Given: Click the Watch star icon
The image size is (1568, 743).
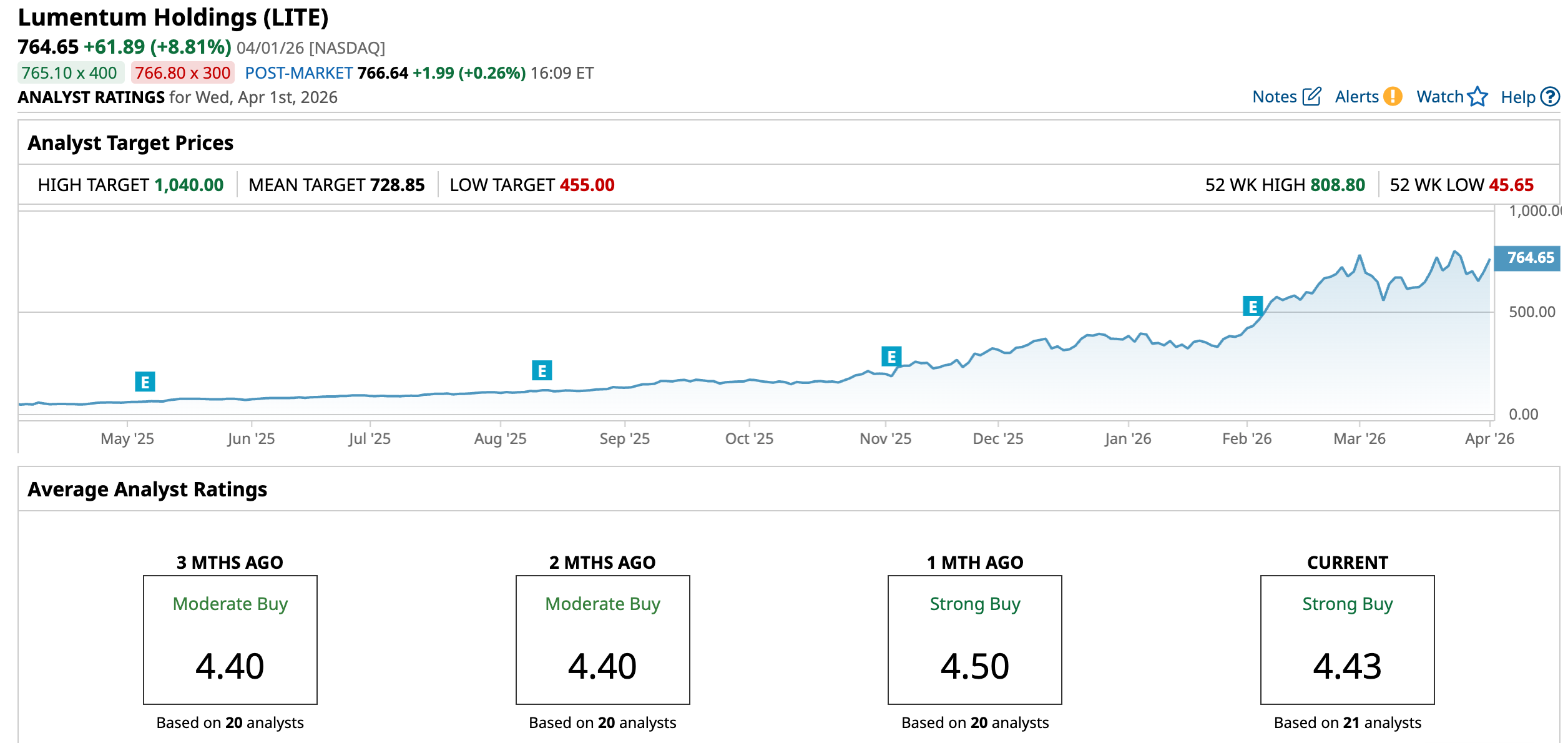Looking at the screenshot, I should 1477,97.
